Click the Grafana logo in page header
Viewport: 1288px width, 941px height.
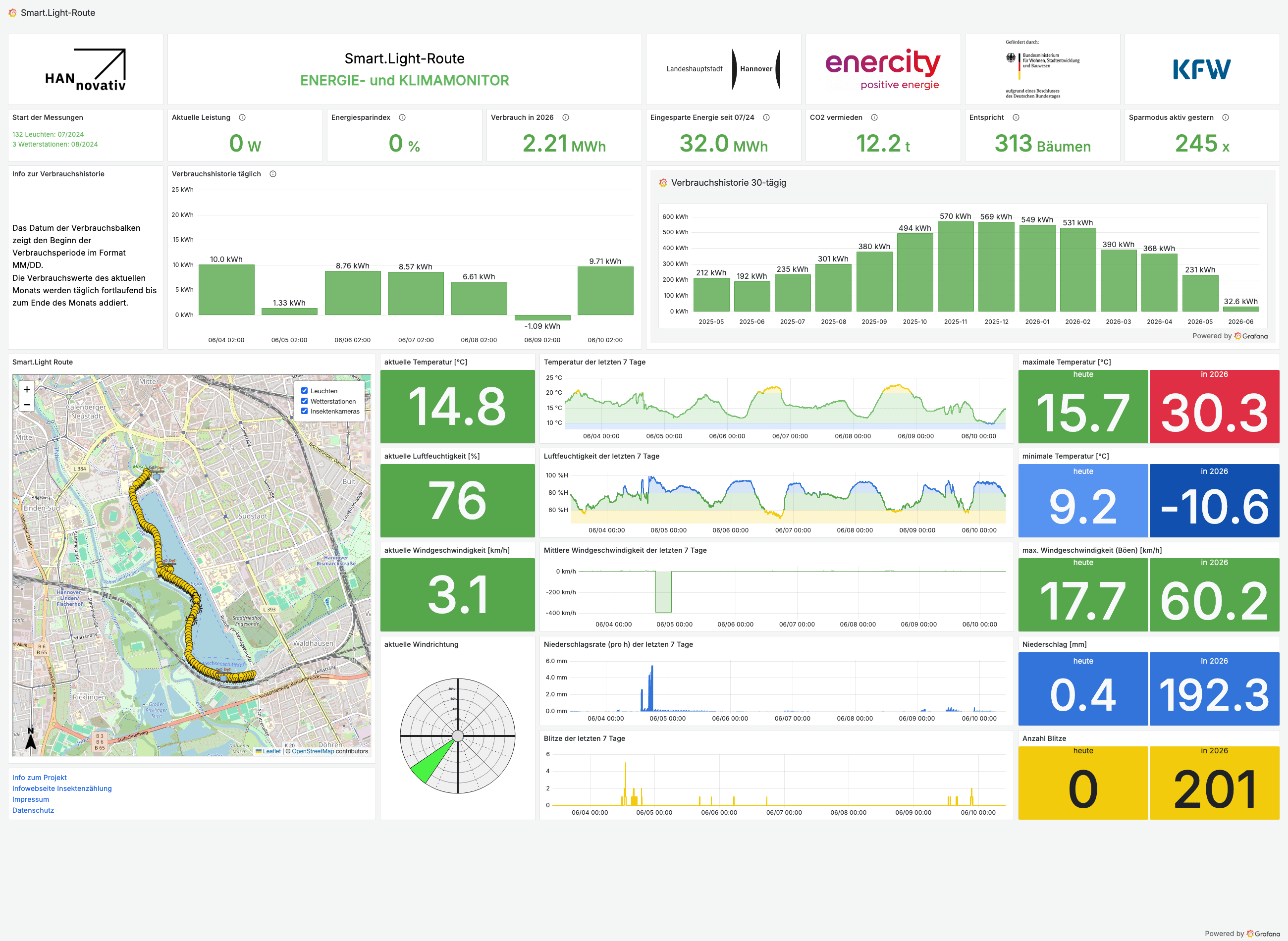(x=12, y=12)
